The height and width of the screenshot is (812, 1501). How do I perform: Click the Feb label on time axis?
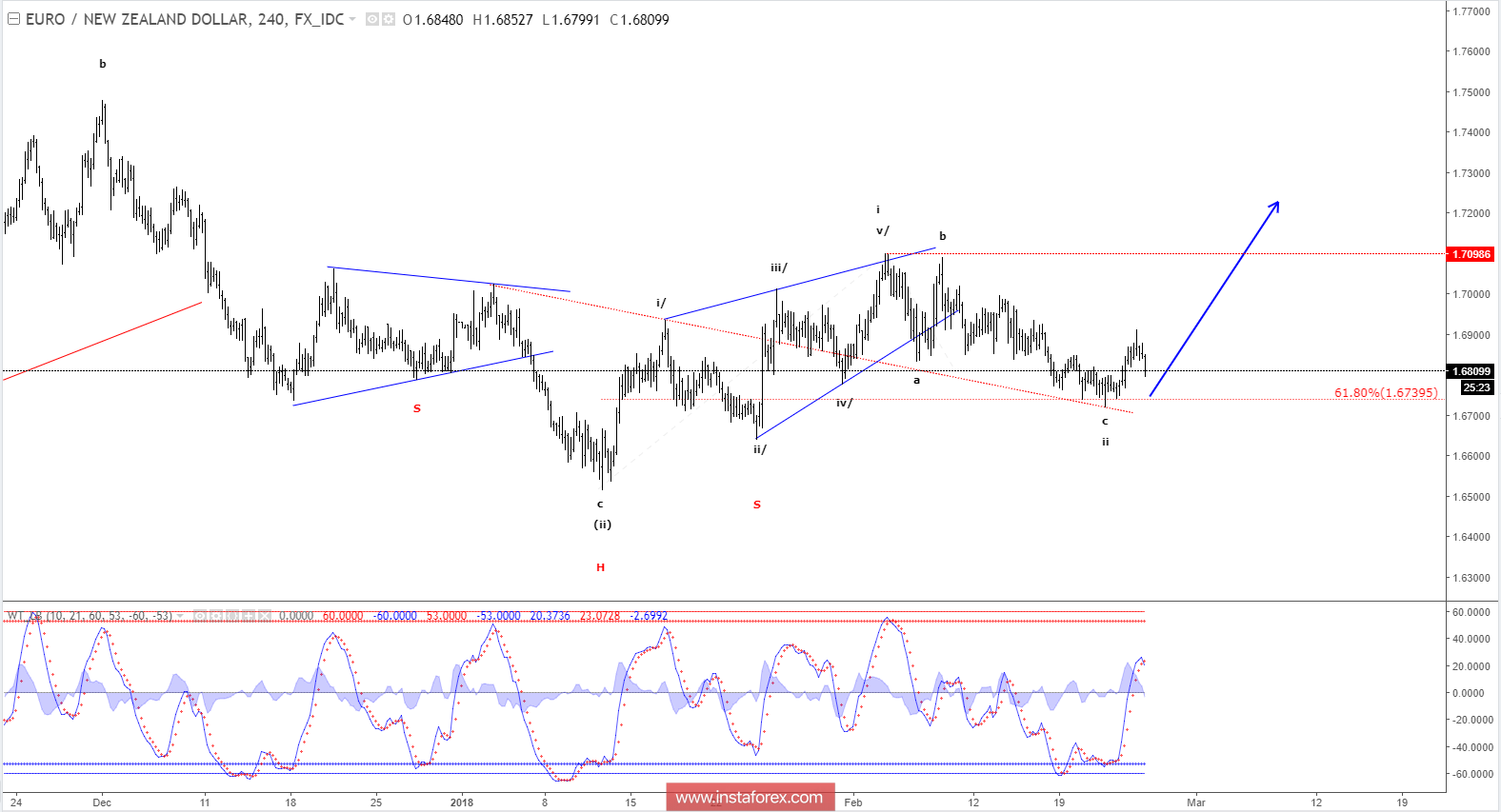(853, 802)
